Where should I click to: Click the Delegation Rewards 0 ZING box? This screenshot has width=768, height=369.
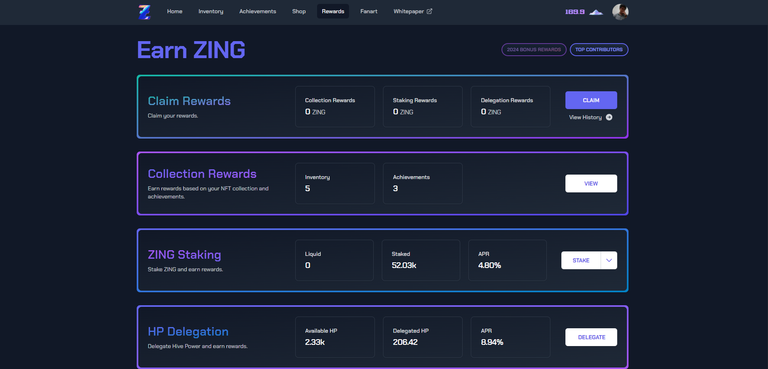510,106
